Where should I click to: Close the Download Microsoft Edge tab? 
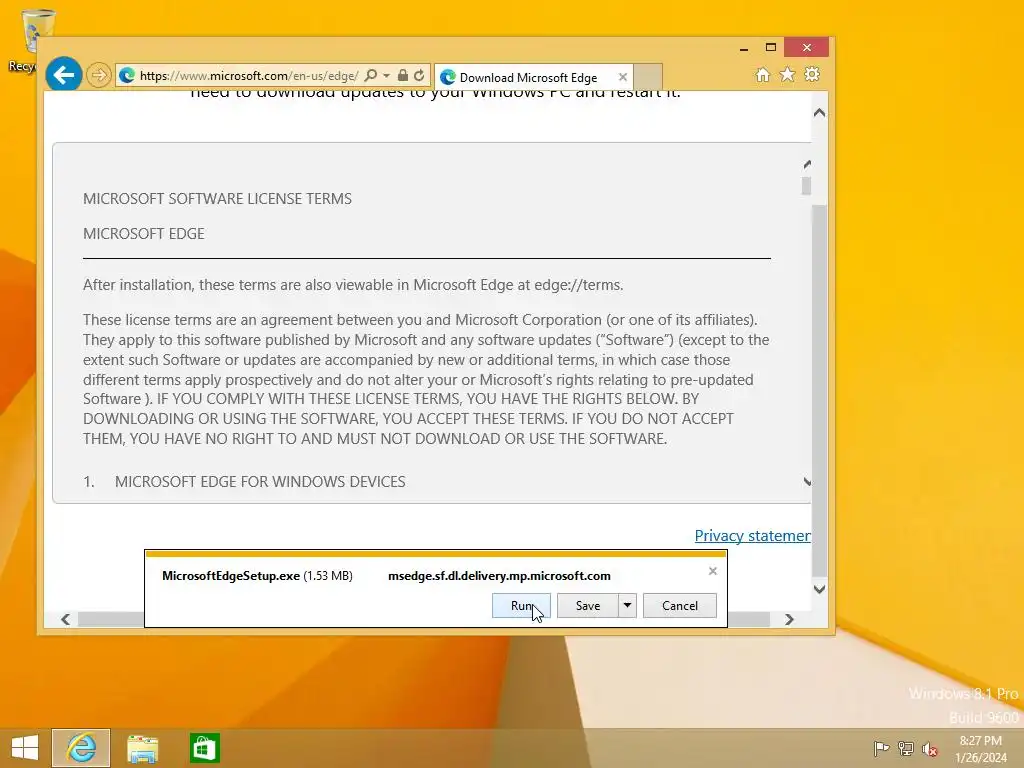tap(623, 77)
